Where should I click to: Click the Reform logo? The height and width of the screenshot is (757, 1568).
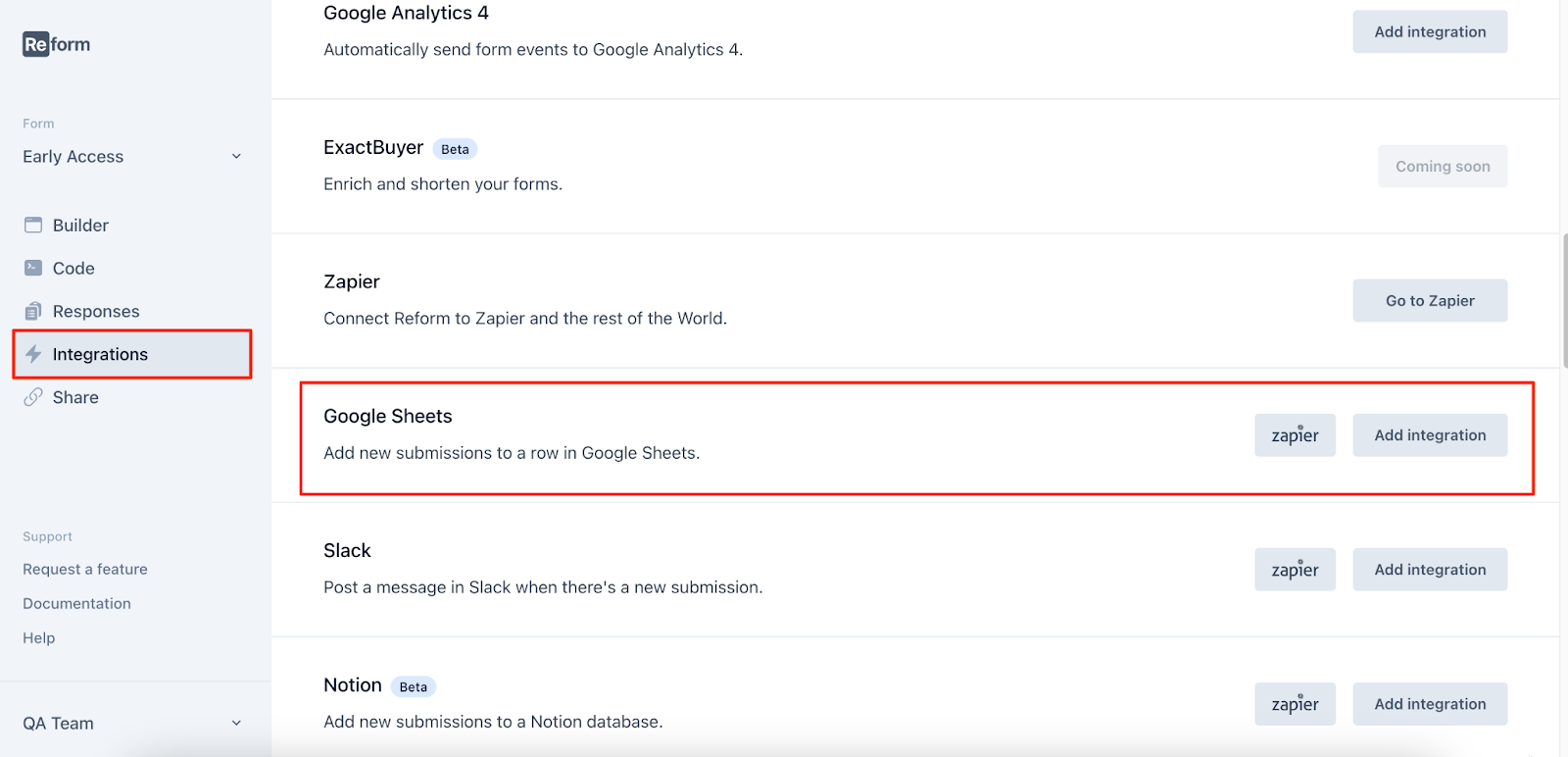57,44
